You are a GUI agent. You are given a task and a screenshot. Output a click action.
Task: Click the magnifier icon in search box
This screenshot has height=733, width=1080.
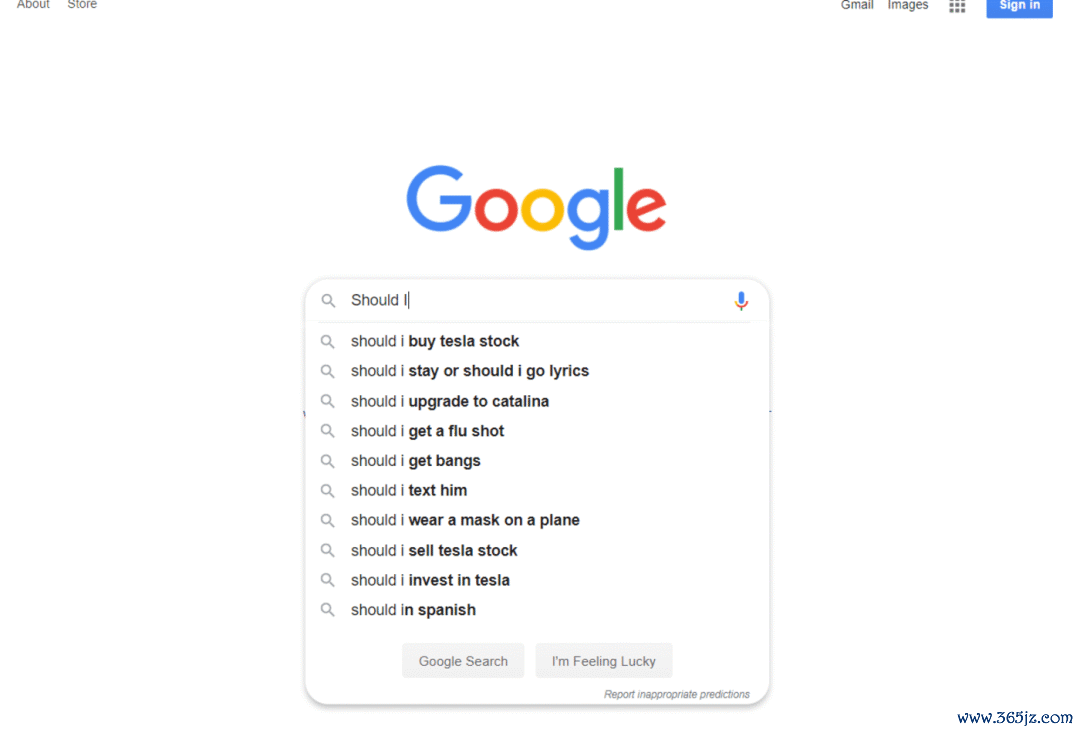pos(329,301)
